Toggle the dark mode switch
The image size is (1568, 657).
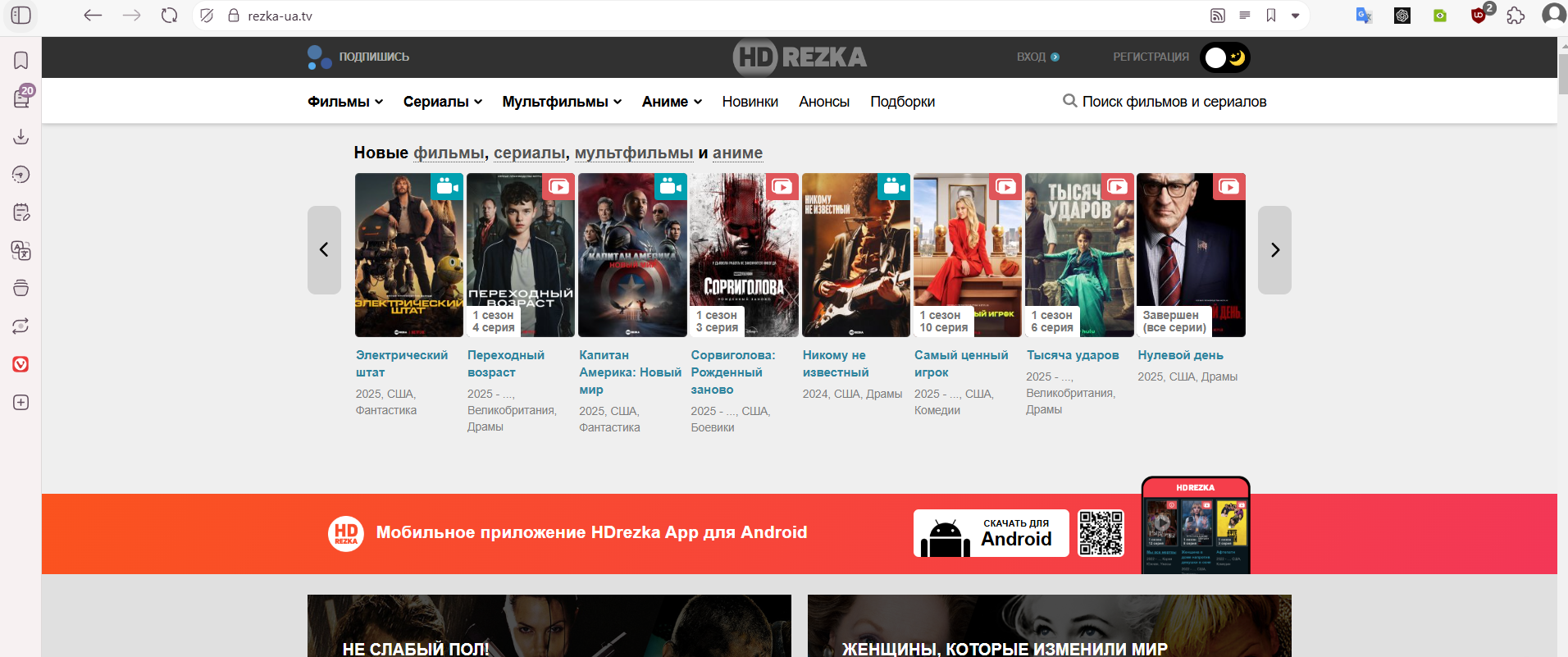1225,57
